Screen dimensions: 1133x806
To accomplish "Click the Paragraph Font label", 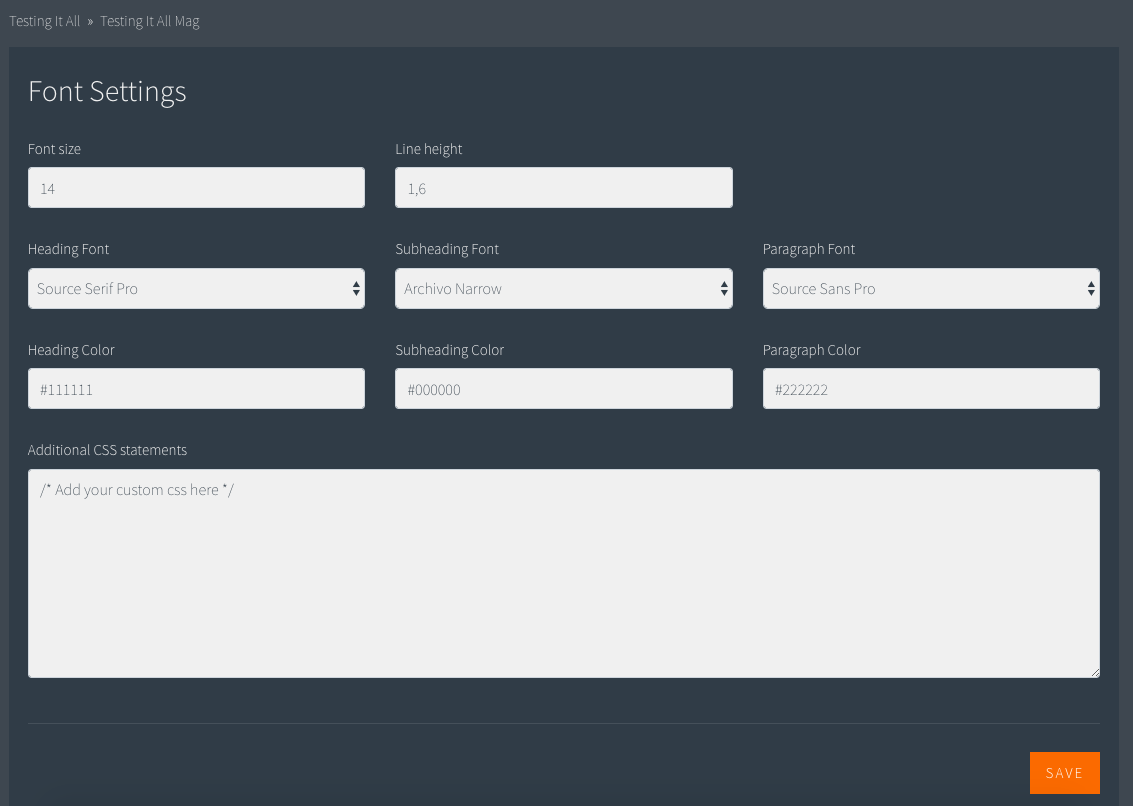I will click(809, 249).
